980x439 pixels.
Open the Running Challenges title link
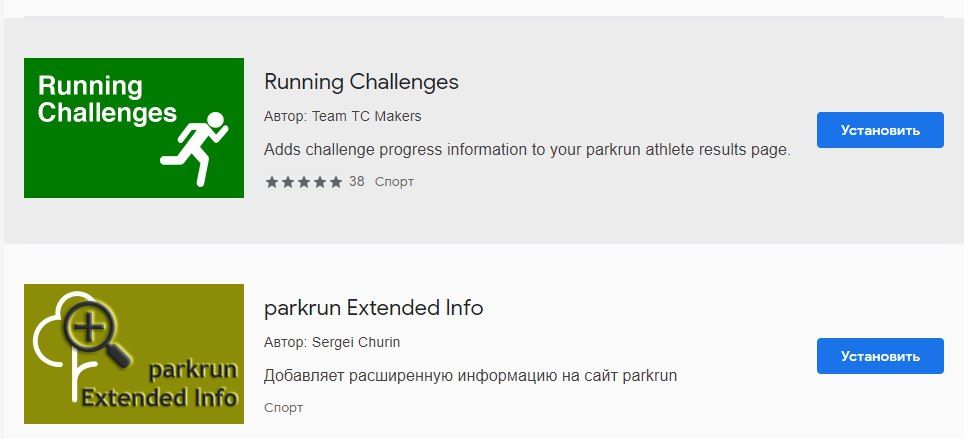pyautogui.click(x=361, y=81)
